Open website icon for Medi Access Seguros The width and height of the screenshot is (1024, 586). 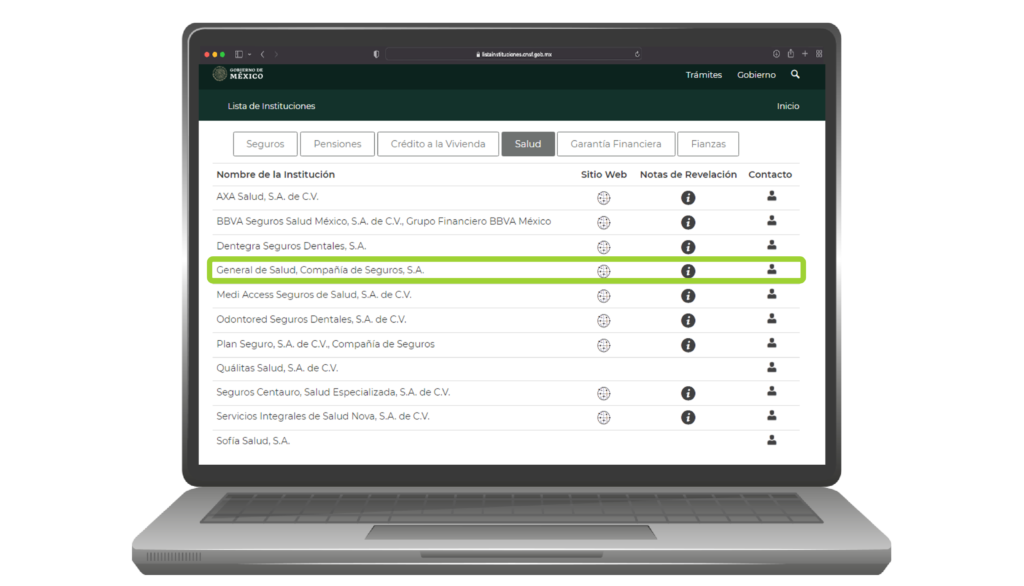click(x=603, y=296)
